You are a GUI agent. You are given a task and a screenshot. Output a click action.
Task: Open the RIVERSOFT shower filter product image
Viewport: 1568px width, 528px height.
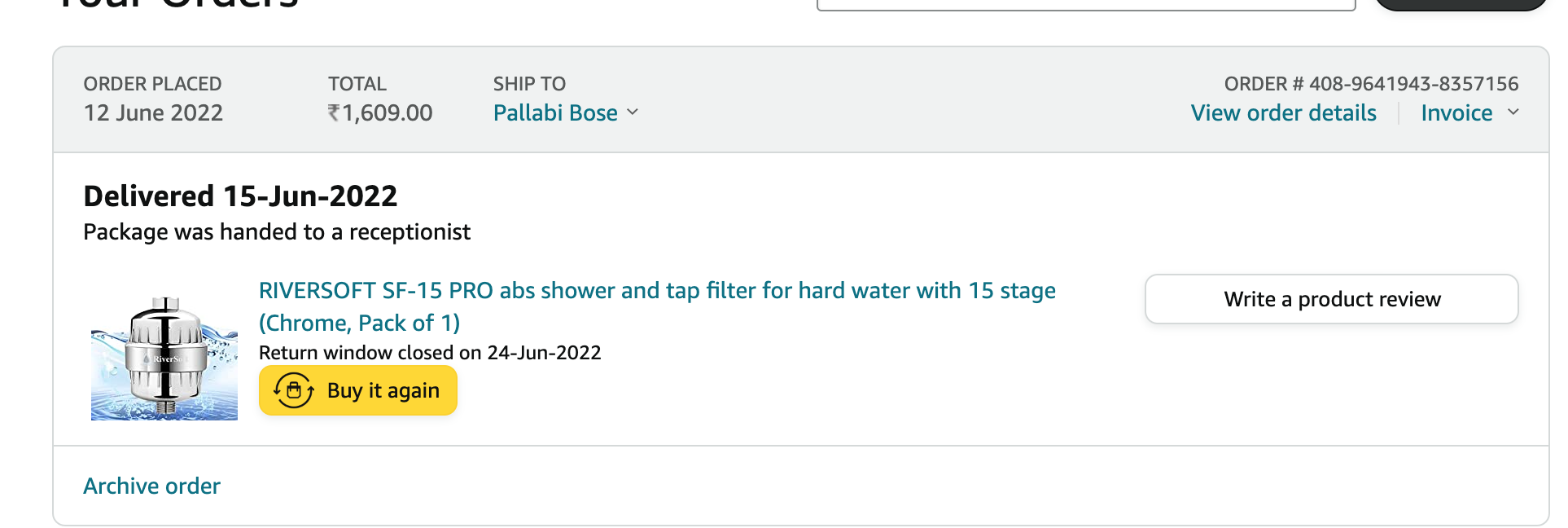coord(164,359)
